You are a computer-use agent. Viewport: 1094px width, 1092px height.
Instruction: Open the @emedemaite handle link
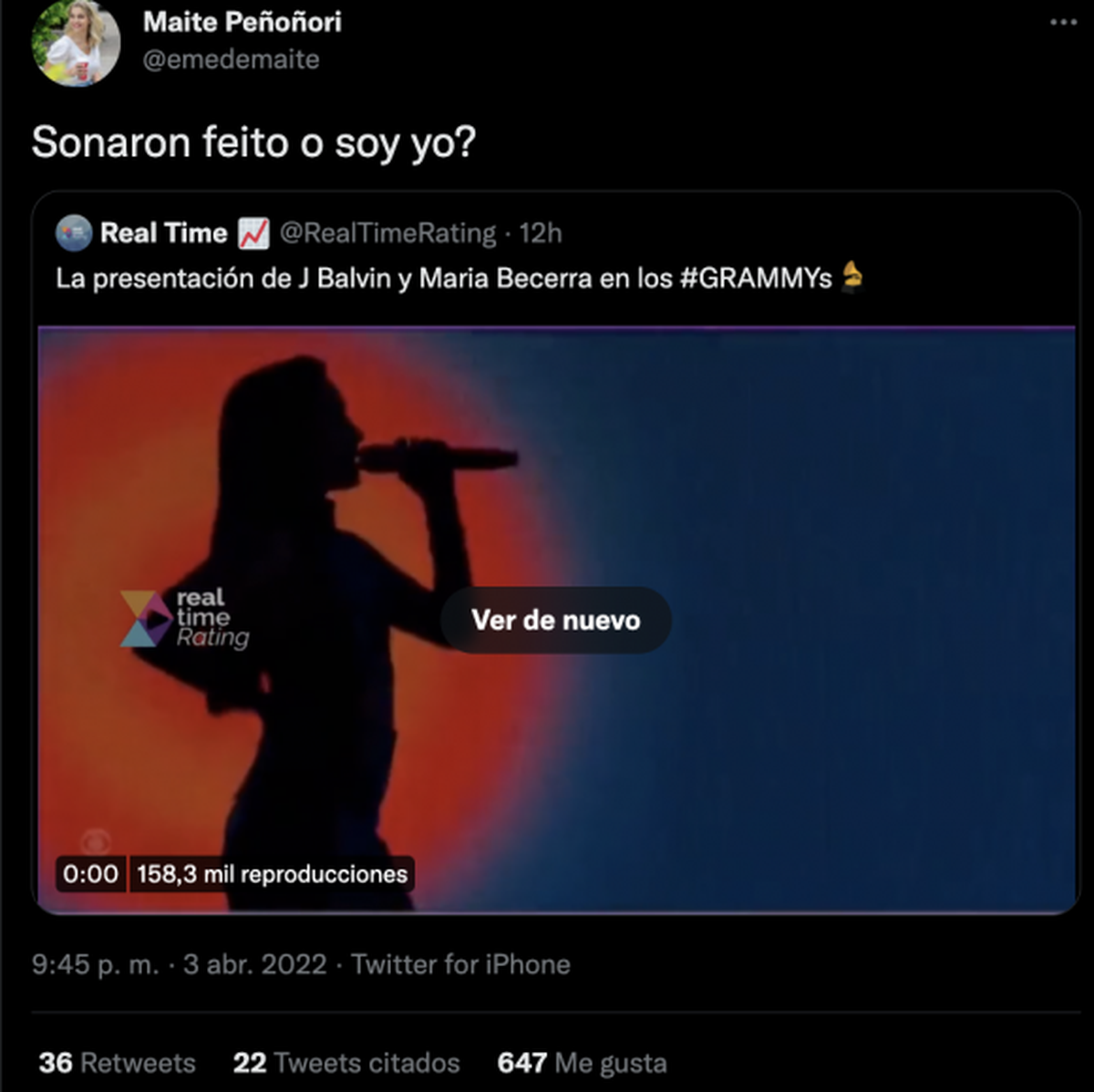point(231,59)
